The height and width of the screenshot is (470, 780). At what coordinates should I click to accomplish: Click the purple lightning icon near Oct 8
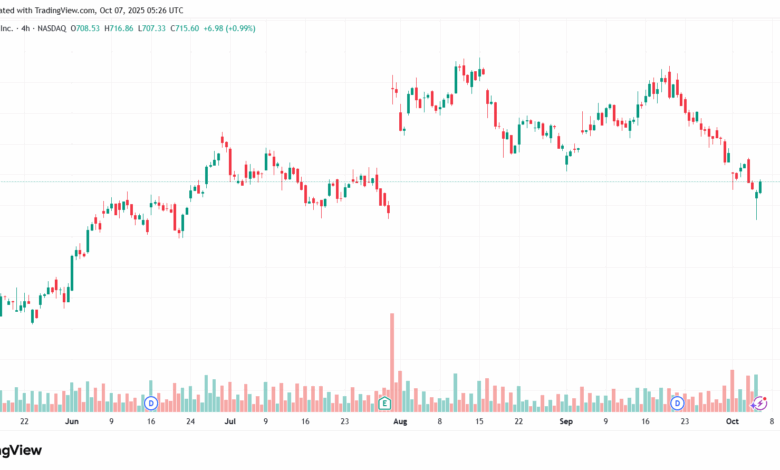point(761,402)
